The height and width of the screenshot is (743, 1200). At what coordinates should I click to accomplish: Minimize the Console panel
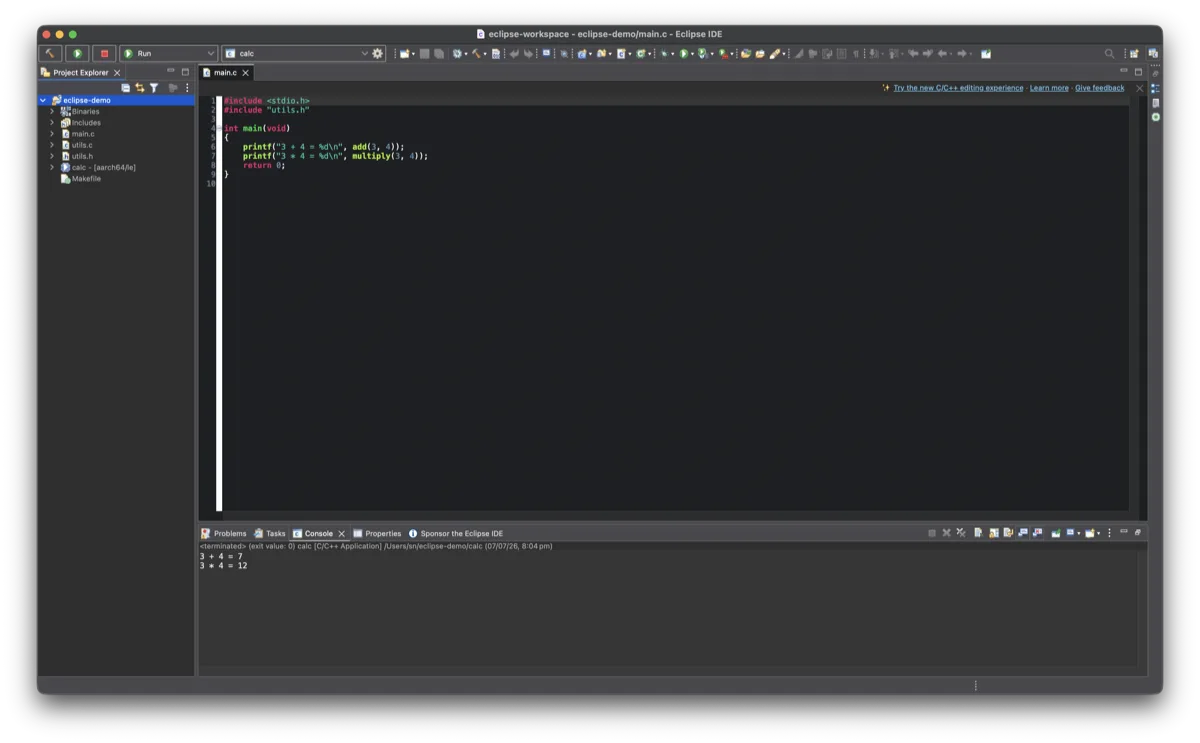pos(1124,532)
